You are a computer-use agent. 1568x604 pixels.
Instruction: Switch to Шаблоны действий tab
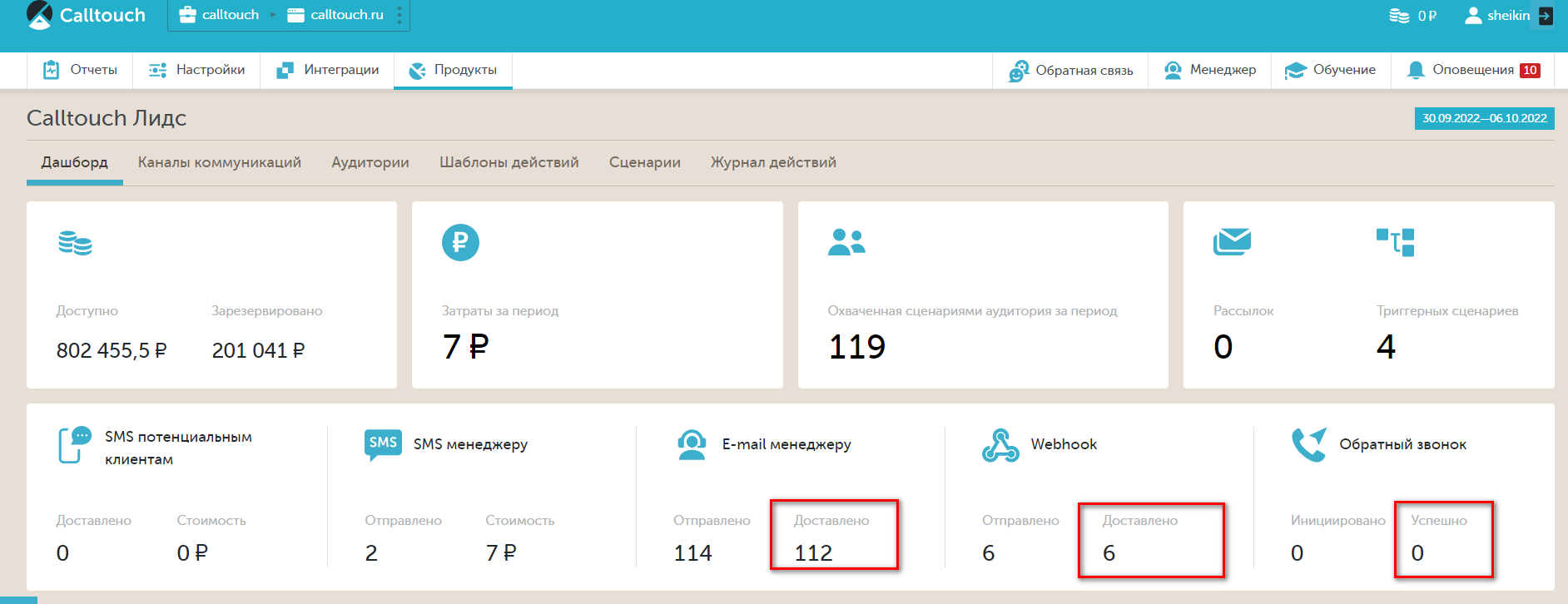tap(509, 162)
